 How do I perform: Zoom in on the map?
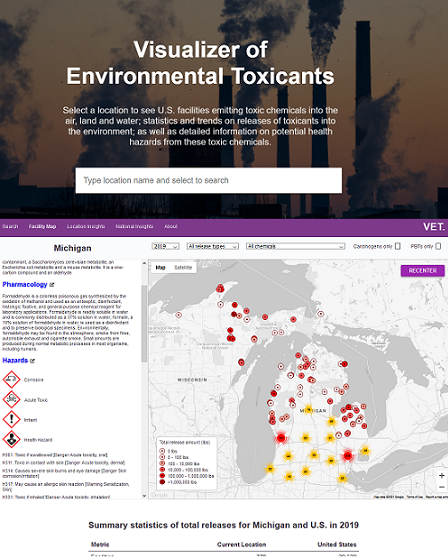[x=441, y=476]
